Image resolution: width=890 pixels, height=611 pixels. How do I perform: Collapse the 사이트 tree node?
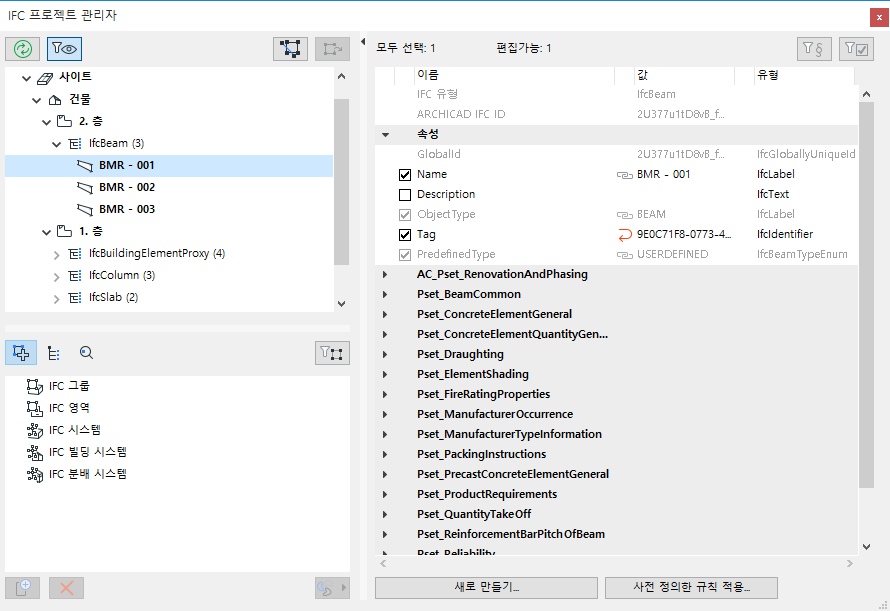coord(26,78)
